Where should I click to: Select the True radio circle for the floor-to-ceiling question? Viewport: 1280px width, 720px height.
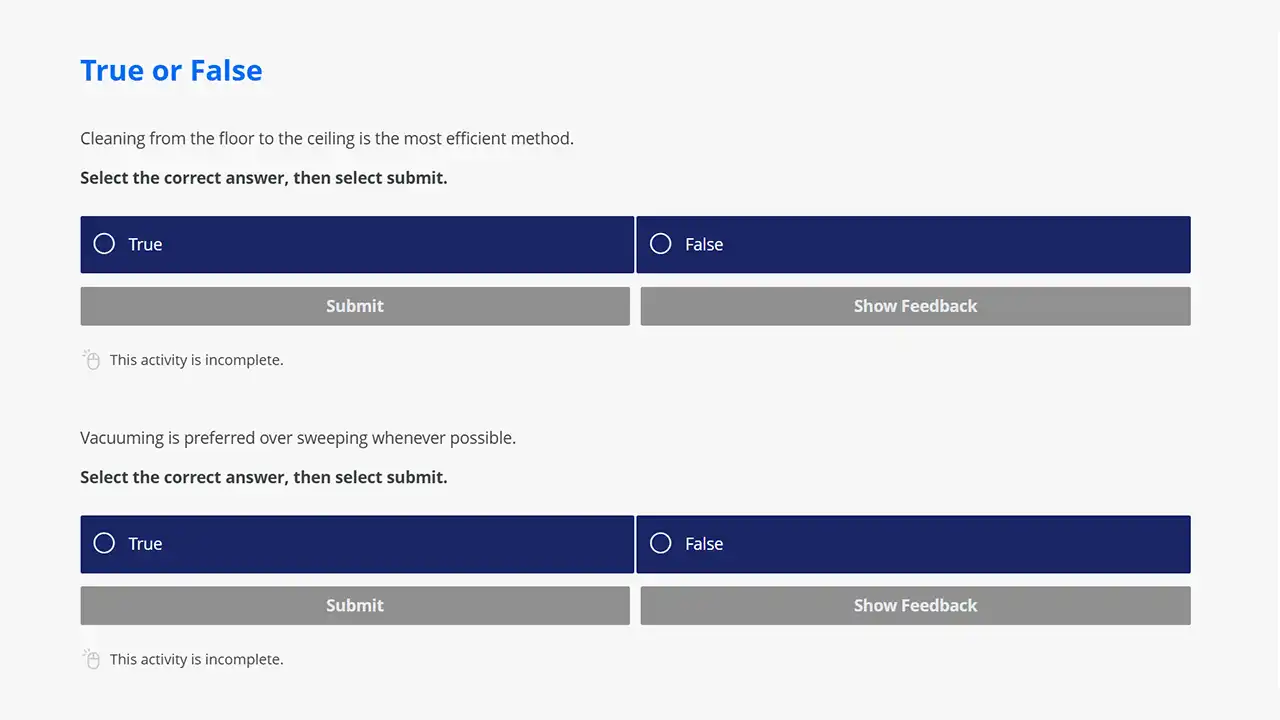pyautogui.click(x=104, y=244)
